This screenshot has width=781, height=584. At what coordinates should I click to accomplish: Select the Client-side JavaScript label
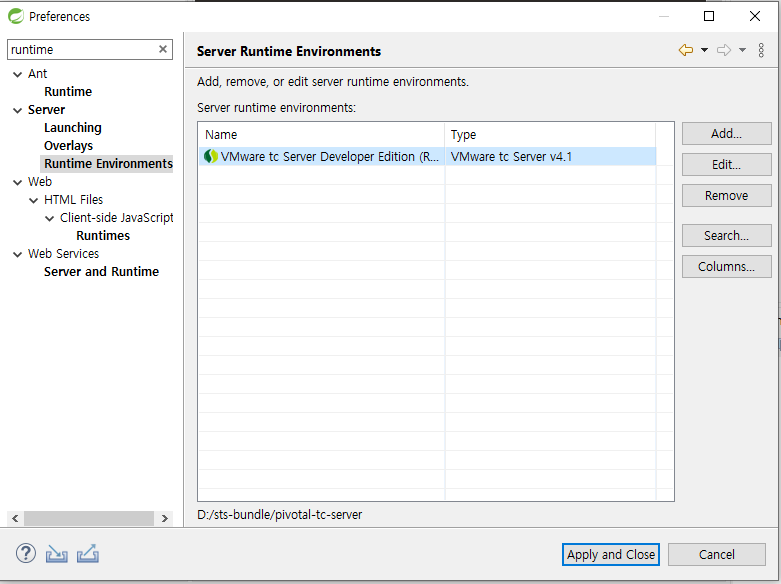116,218
